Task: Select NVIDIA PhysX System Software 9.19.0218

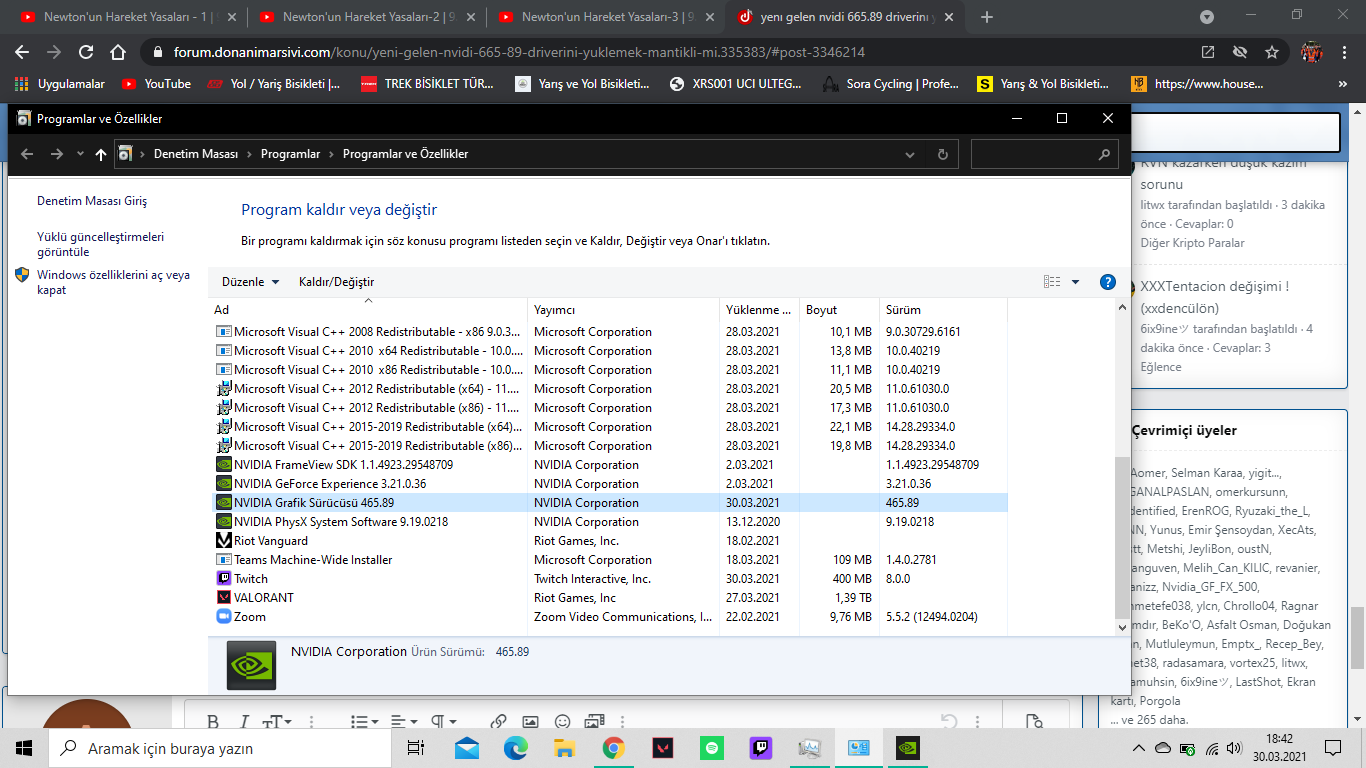Action: pyautogui.click(x=611, y=522)
